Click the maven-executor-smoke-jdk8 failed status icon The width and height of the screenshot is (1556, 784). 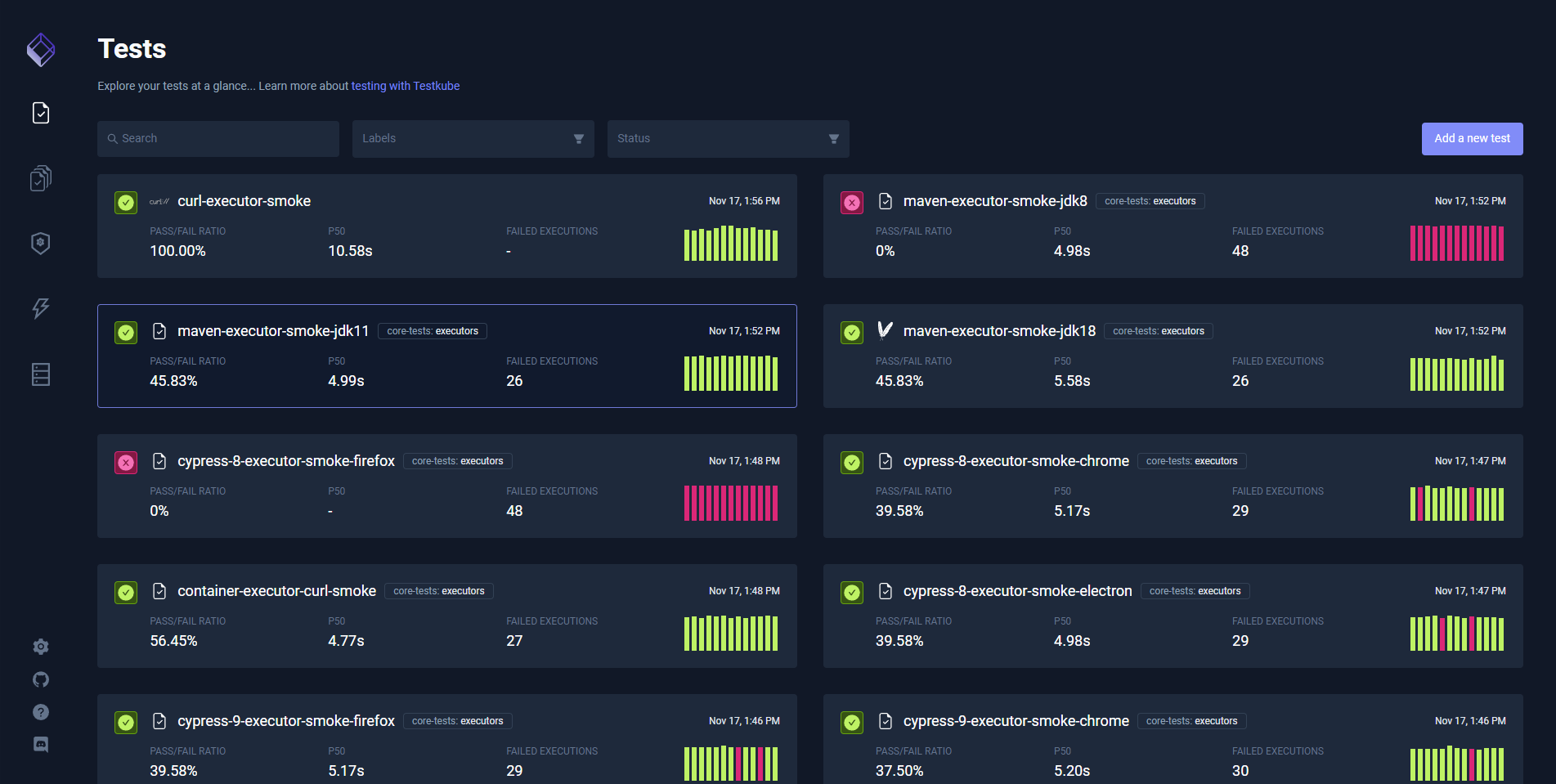click(x=852, y=202)
